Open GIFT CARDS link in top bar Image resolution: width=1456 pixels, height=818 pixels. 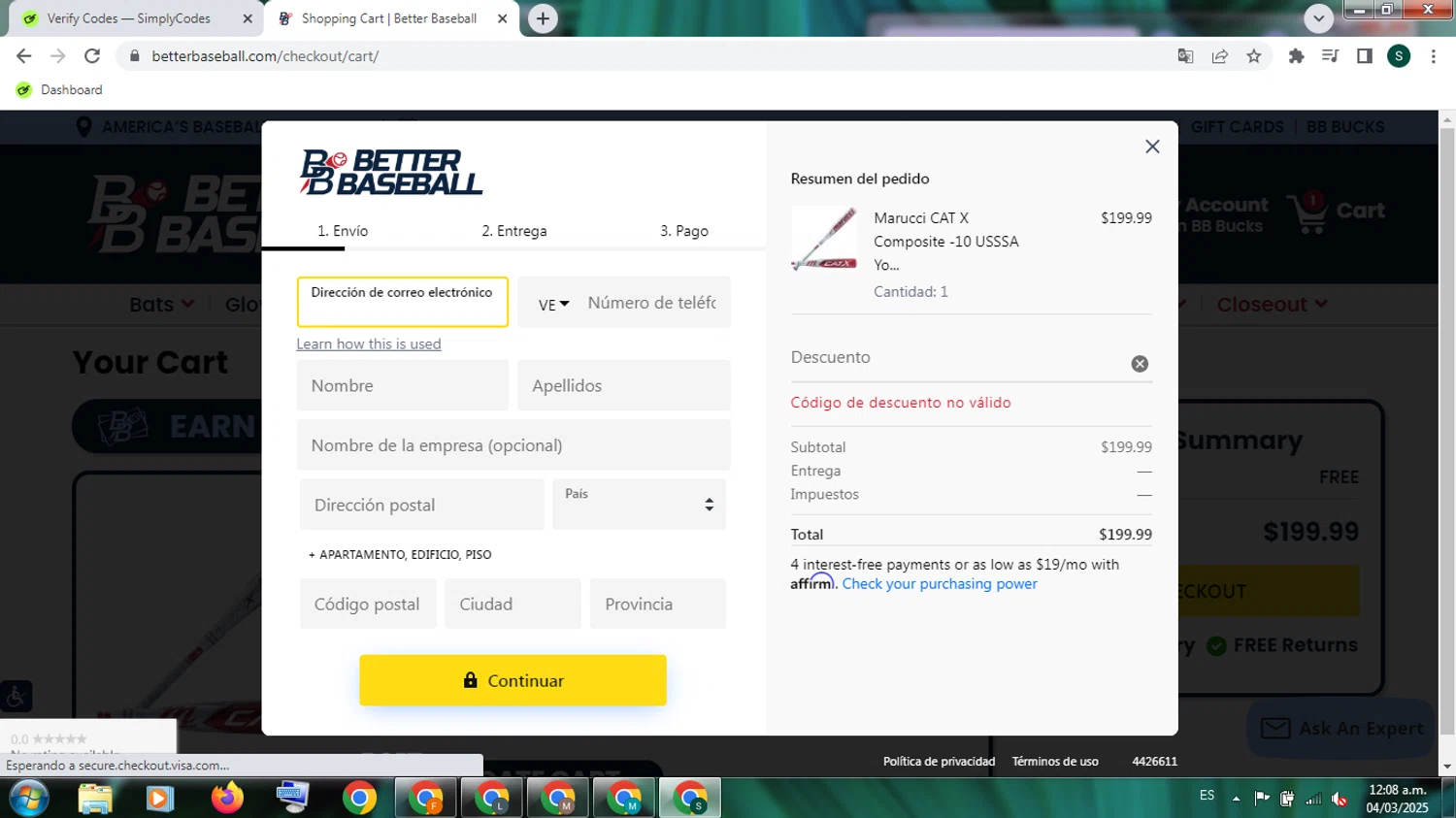[1237, 126]
